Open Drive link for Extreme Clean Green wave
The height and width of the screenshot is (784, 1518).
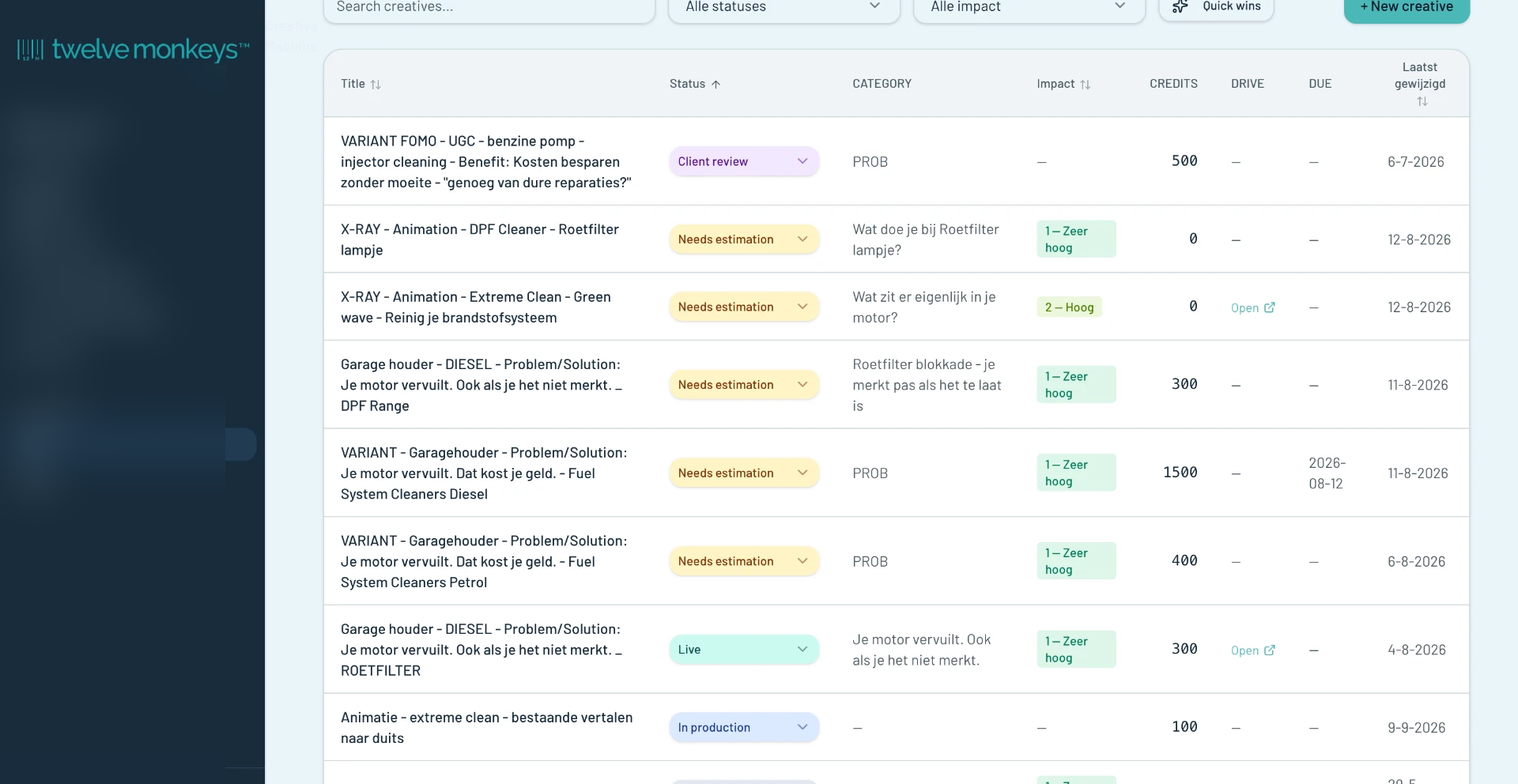(x=1253, y=307)
